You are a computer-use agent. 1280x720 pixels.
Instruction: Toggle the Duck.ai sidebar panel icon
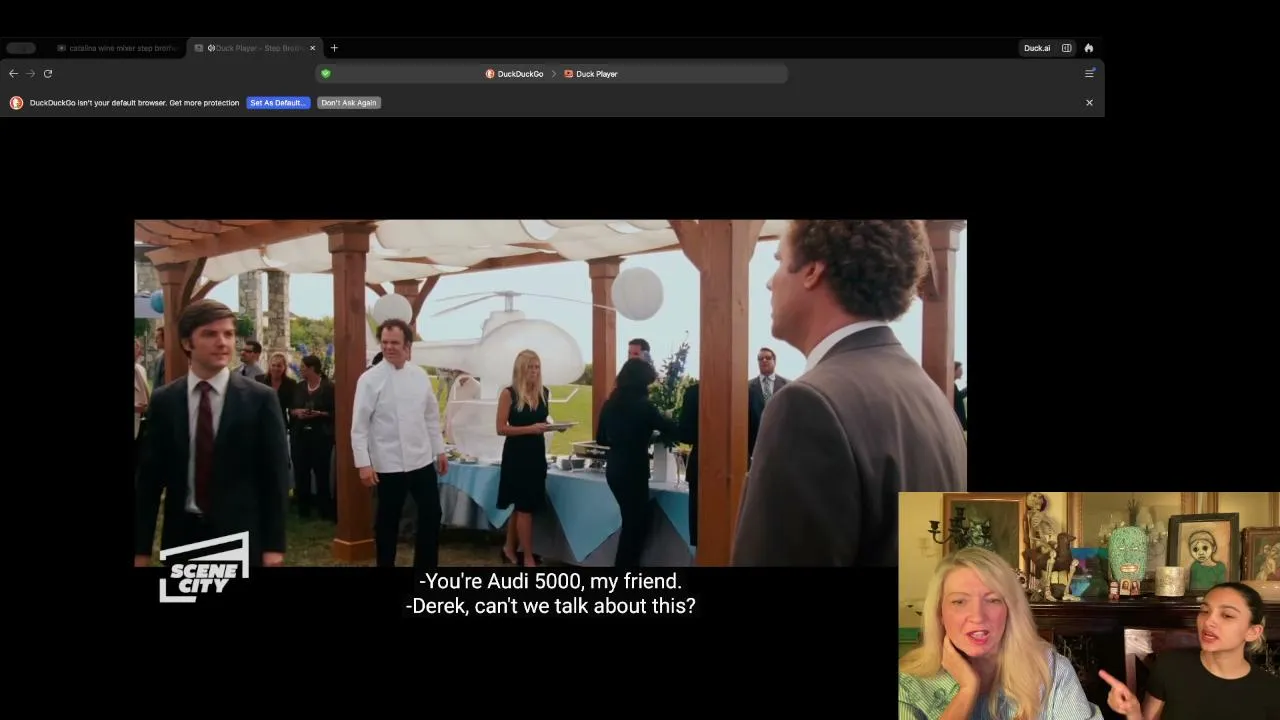[1067, 48]
